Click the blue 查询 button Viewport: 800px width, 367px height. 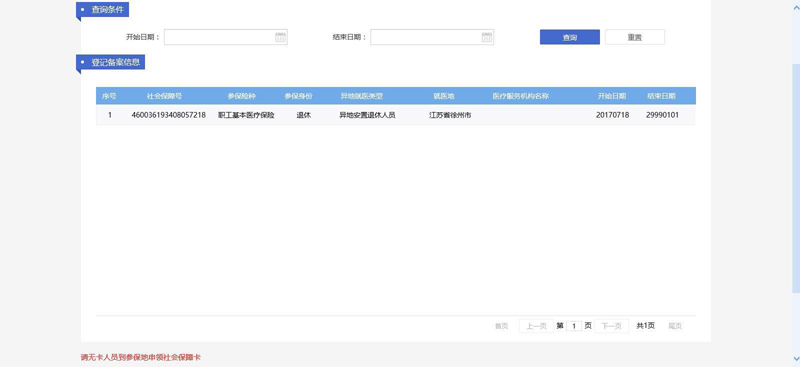570,37
